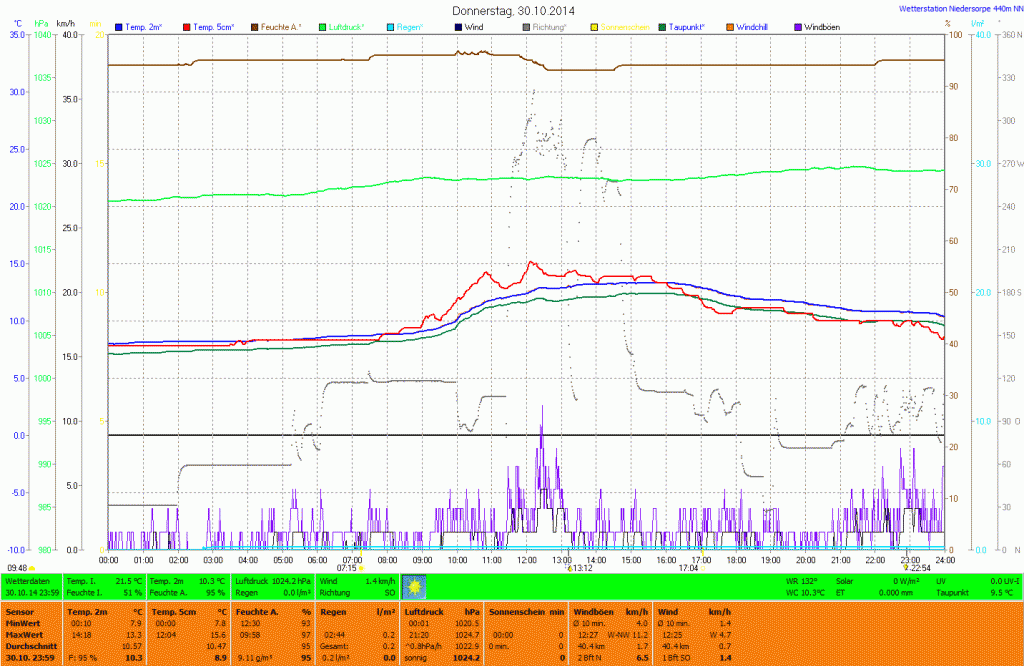Click the dark blue Wind legend square
The image size is (1024, 666).
[x=459, y=25]
